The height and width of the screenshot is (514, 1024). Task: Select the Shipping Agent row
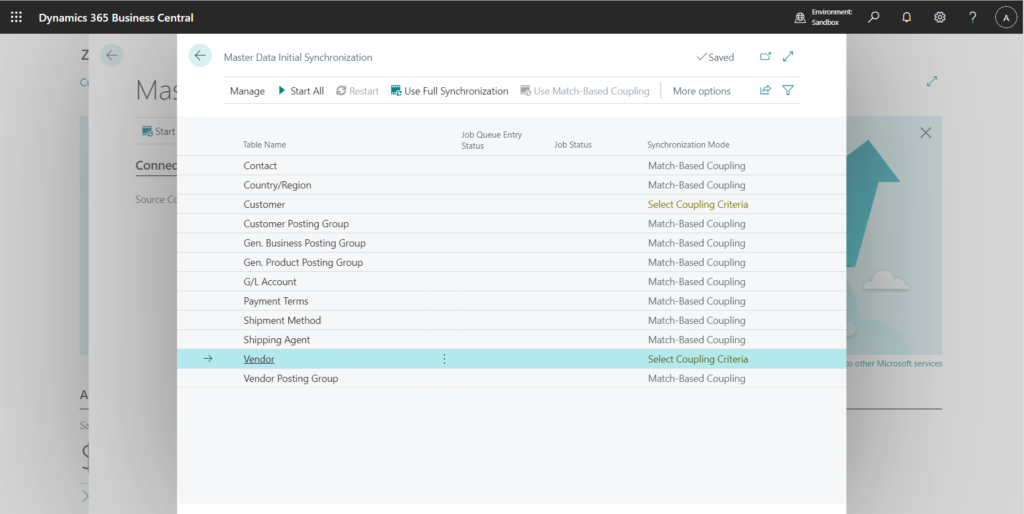[511, 340]
